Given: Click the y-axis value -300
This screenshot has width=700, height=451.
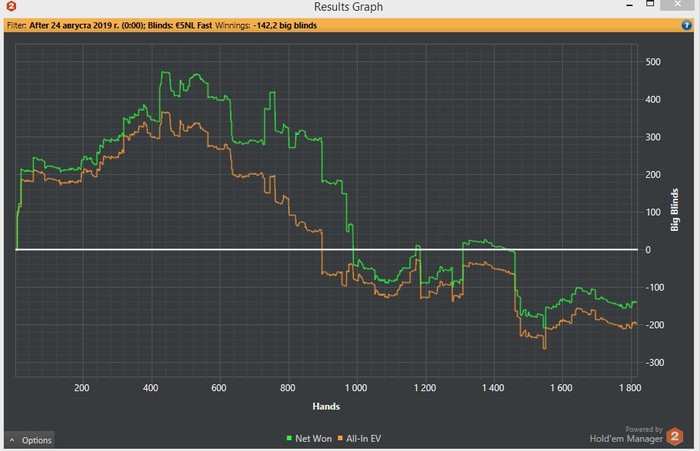Looking at the screenshot, I should pos(653,363).
